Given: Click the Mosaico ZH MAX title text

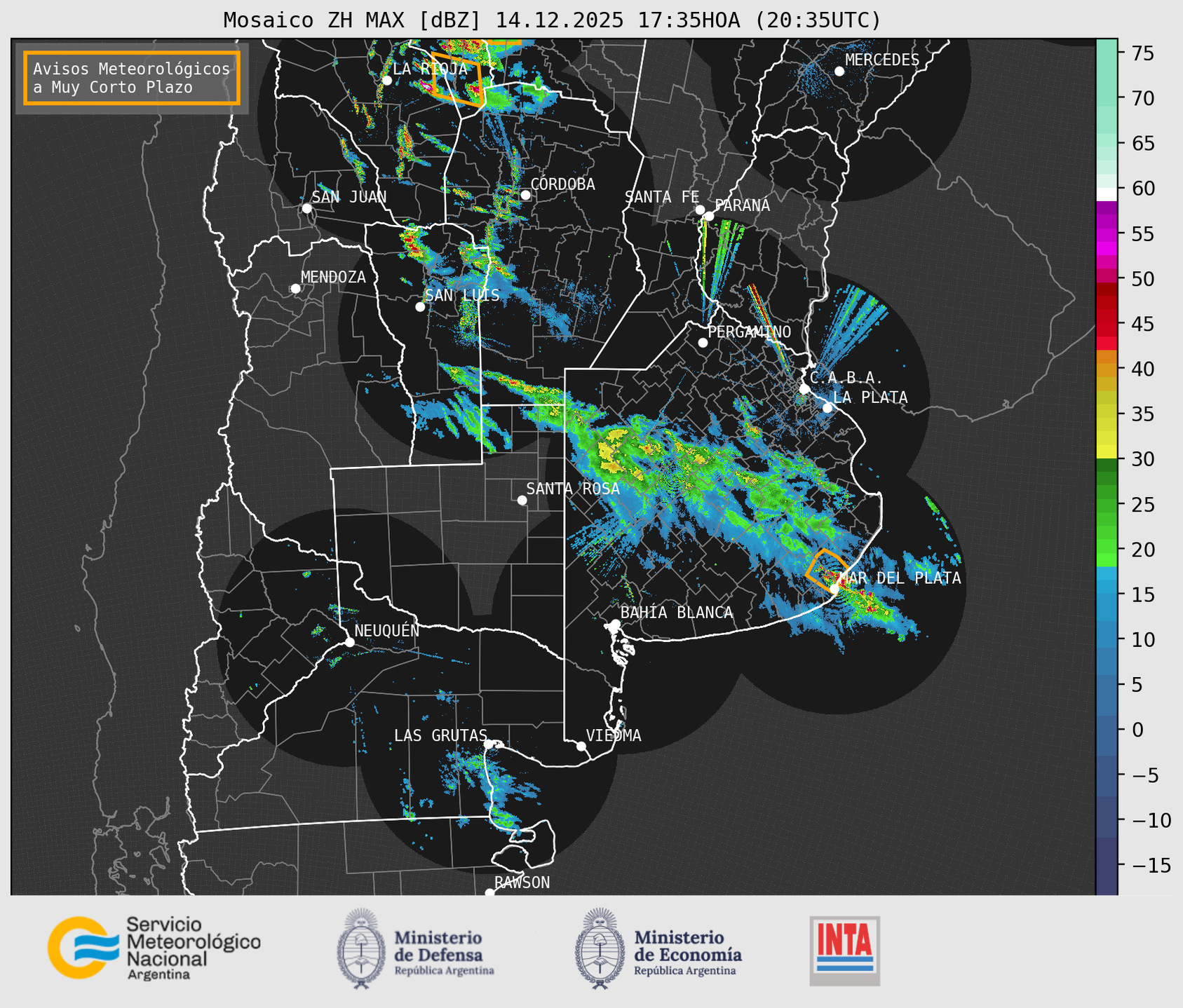Looking at the screenshot, I should click(551, 20).
